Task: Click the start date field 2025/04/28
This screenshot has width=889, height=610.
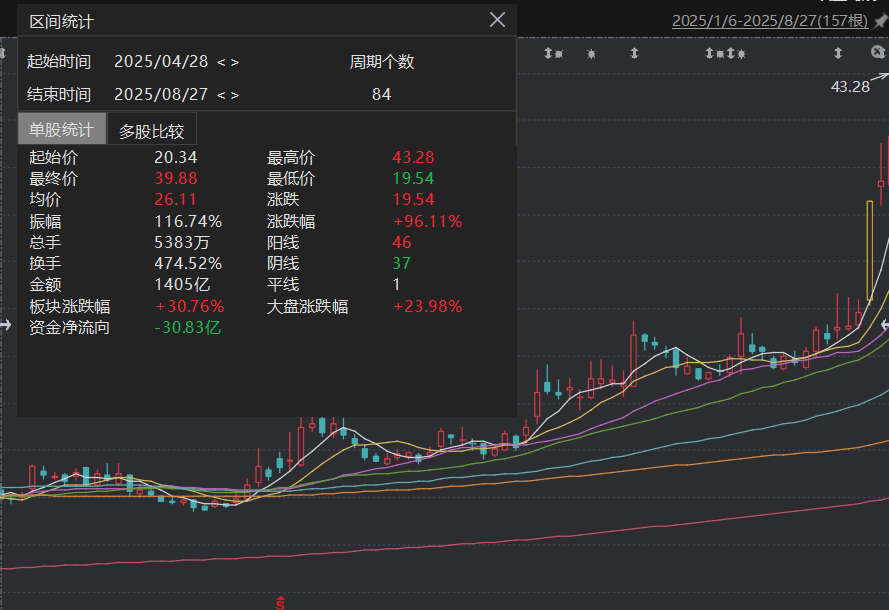Action: 161,62
